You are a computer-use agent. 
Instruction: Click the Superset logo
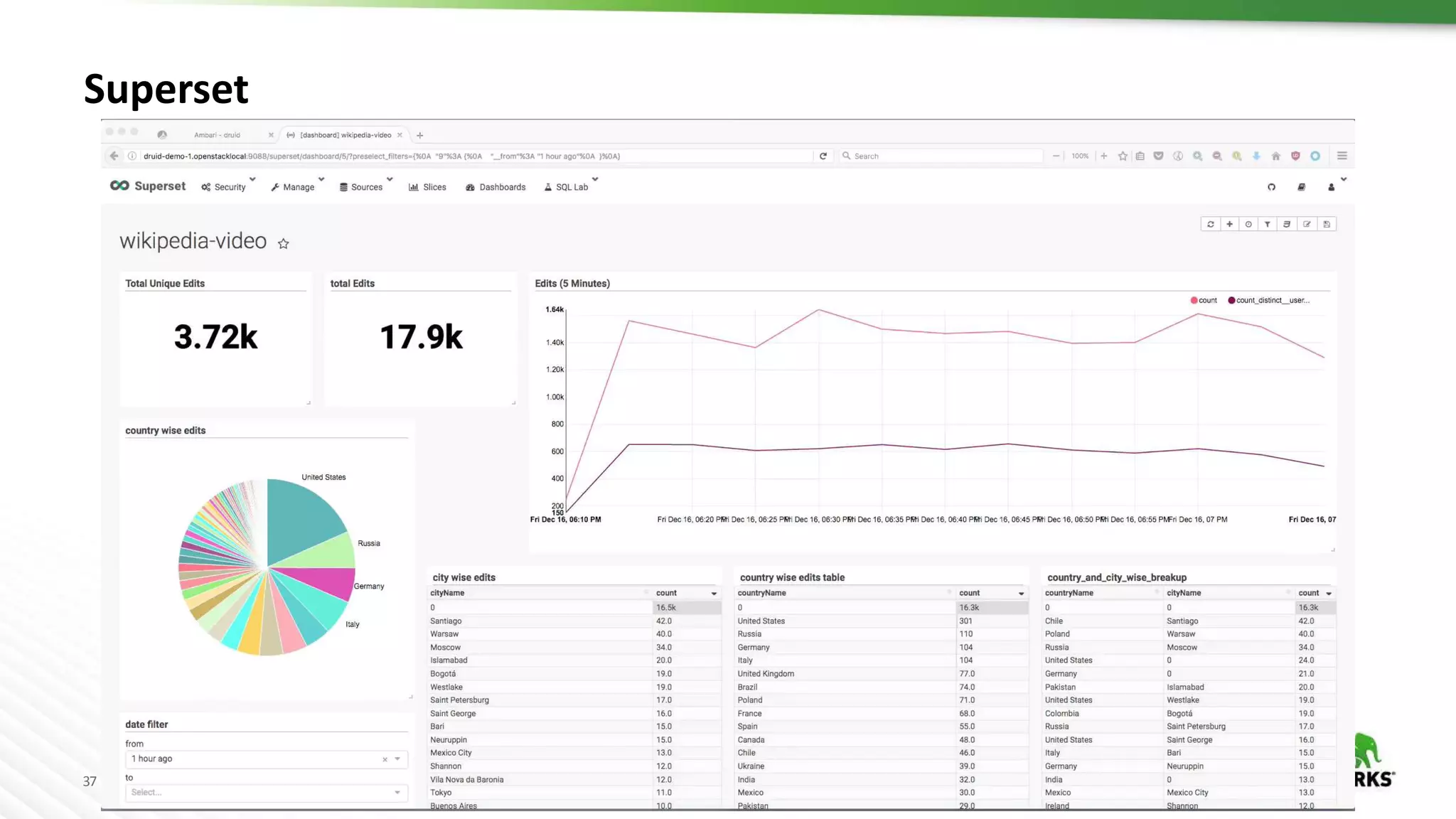coord(148,186)
